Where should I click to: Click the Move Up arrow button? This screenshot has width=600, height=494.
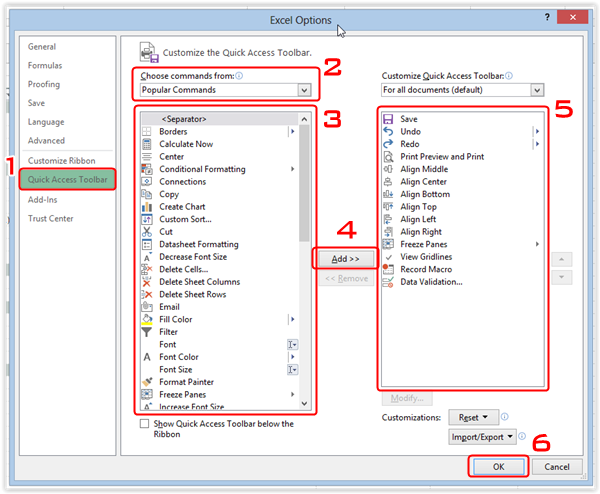tap(562, 259)
